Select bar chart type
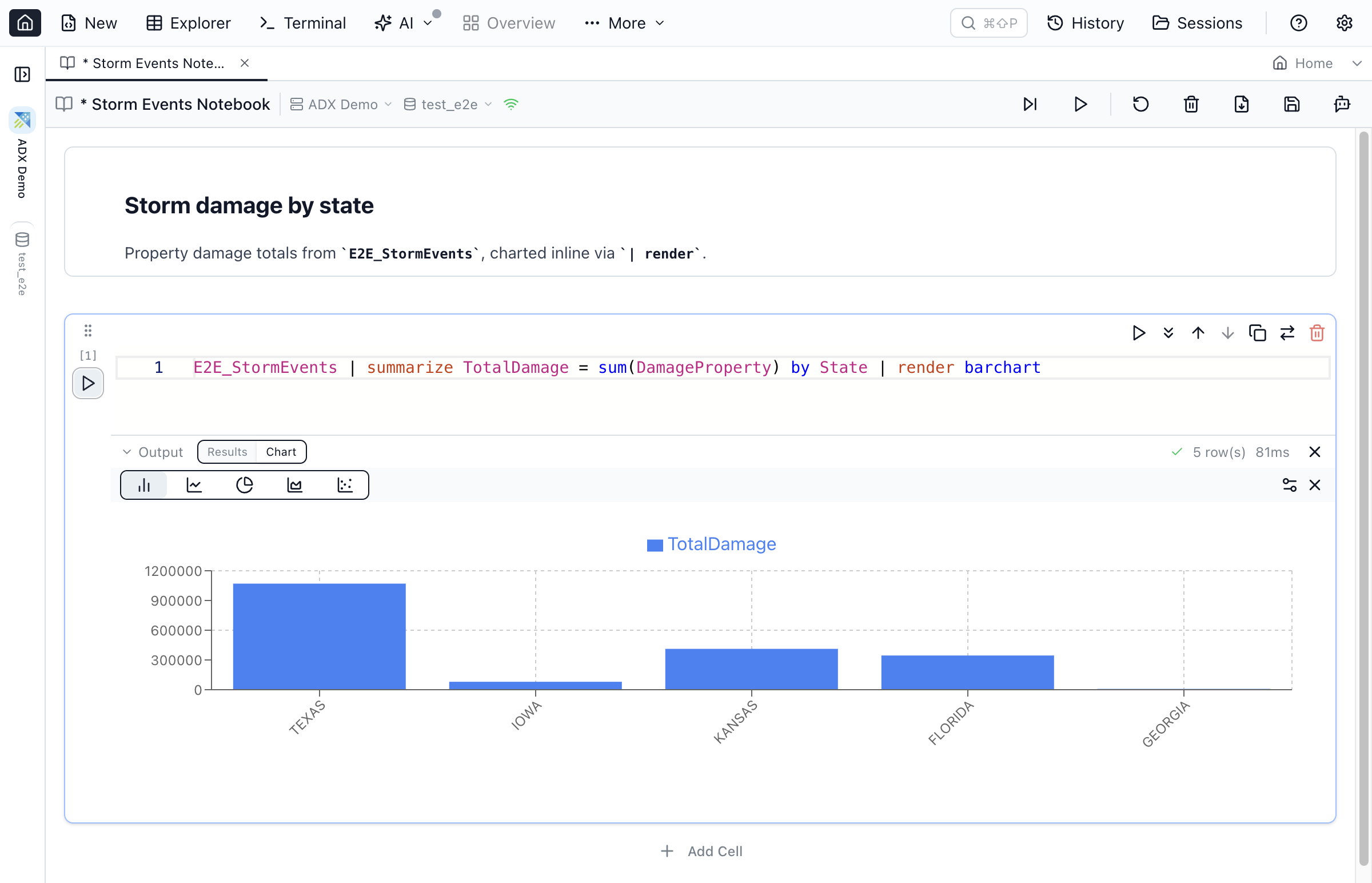 pos(144,485)
